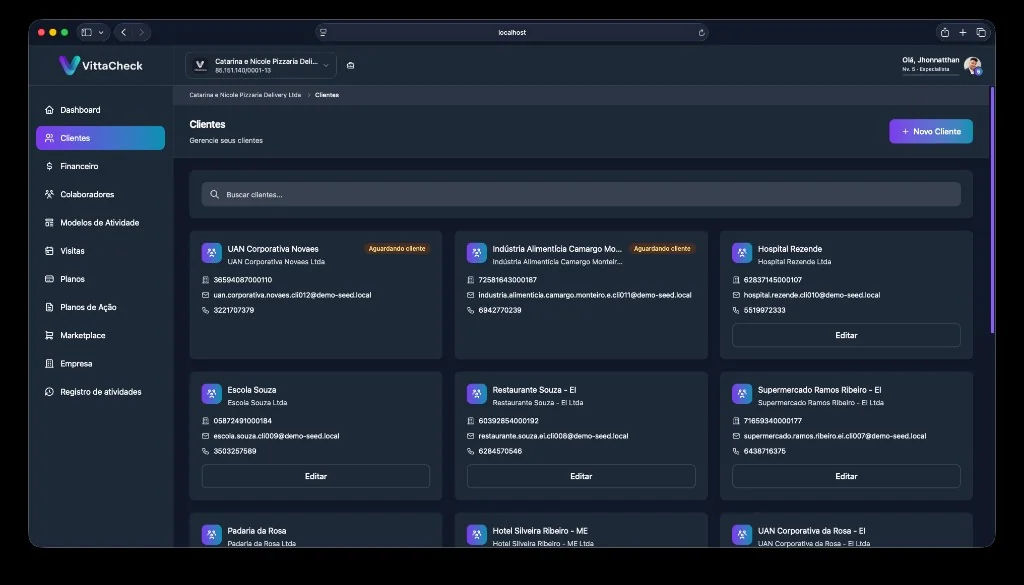This screenshot has width=1024, height=585.
Task: Click the Registro de atividades history icon
Action: point(49,392)
